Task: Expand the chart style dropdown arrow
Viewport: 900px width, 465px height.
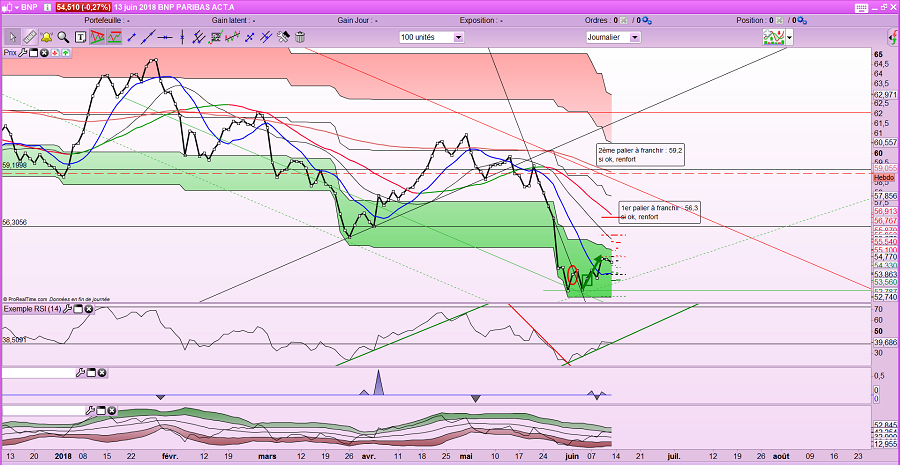Action: pos(790,37)
